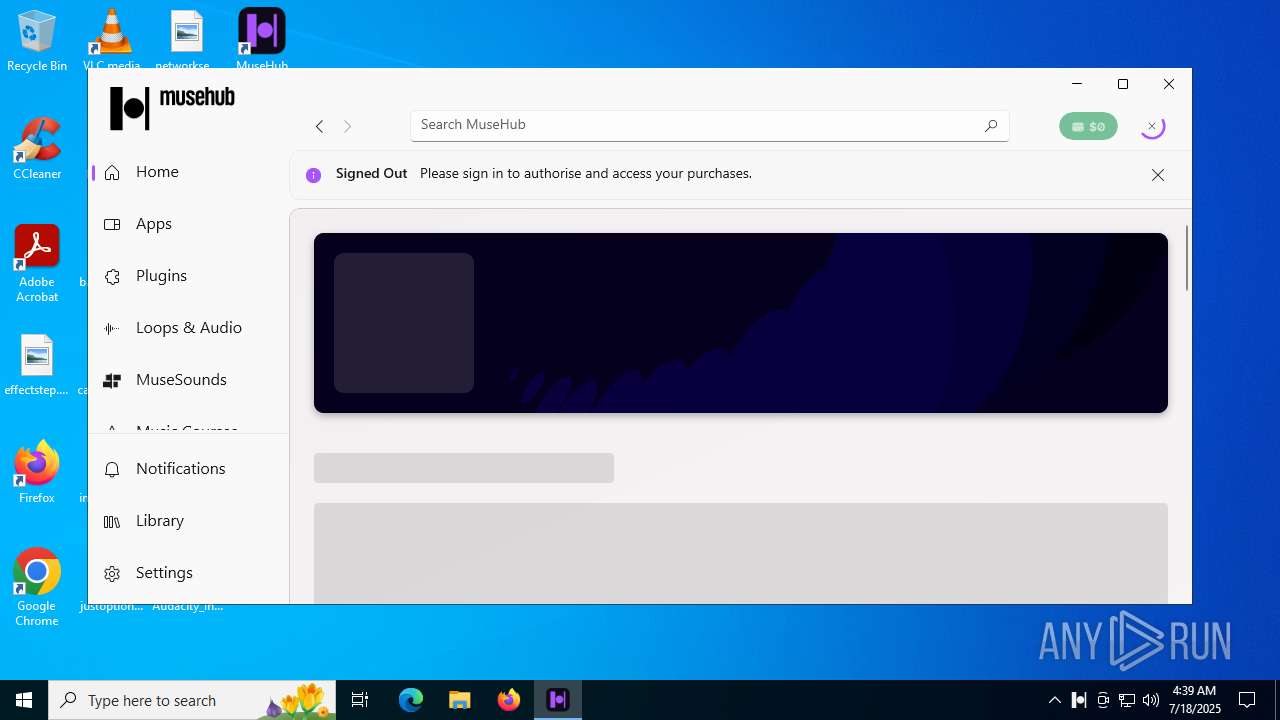Open the Recycle Bin desktop icon
Screen dimensions: 1280x720
[x=37, y=41]
